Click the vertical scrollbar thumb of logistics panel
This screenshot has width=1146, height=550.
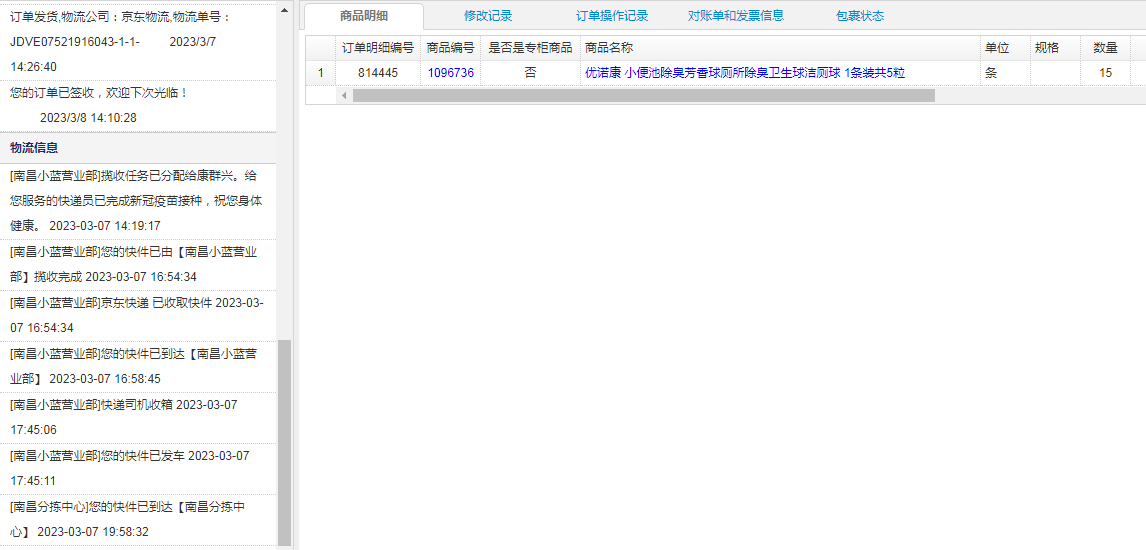point(284,443)
